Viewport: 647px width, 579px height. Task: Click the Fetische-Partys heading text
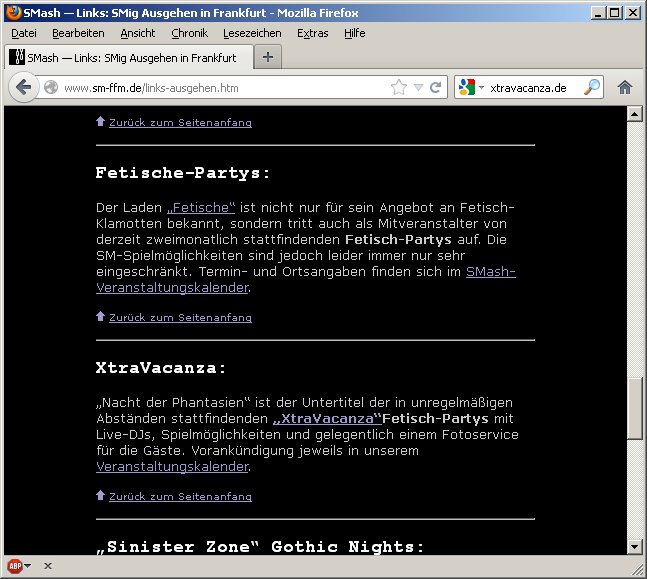[183, 173]
